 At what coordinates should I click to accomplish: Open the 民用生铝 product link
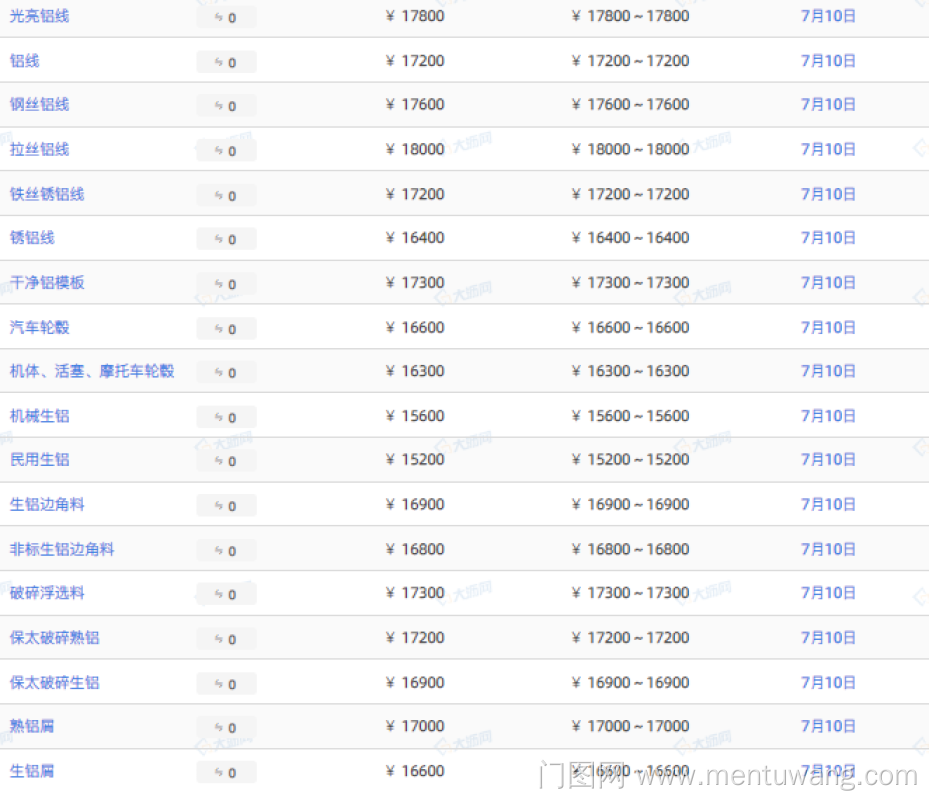pos(40,459)
